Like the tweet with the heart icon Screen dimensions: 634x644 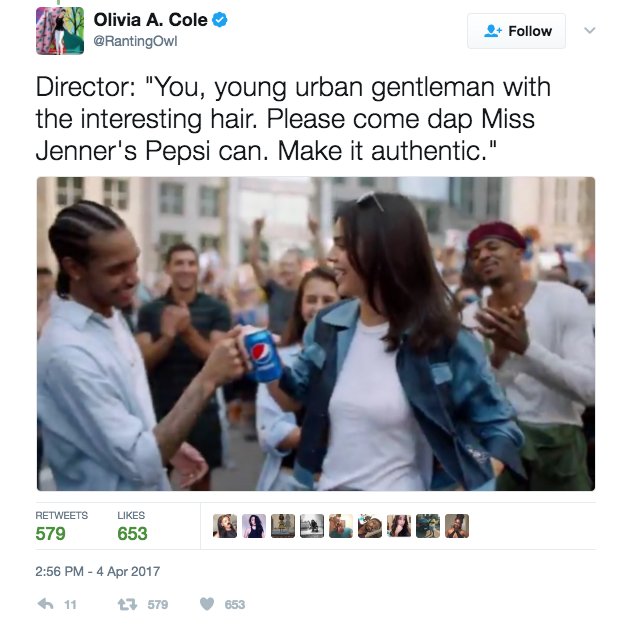coord(207,604)
